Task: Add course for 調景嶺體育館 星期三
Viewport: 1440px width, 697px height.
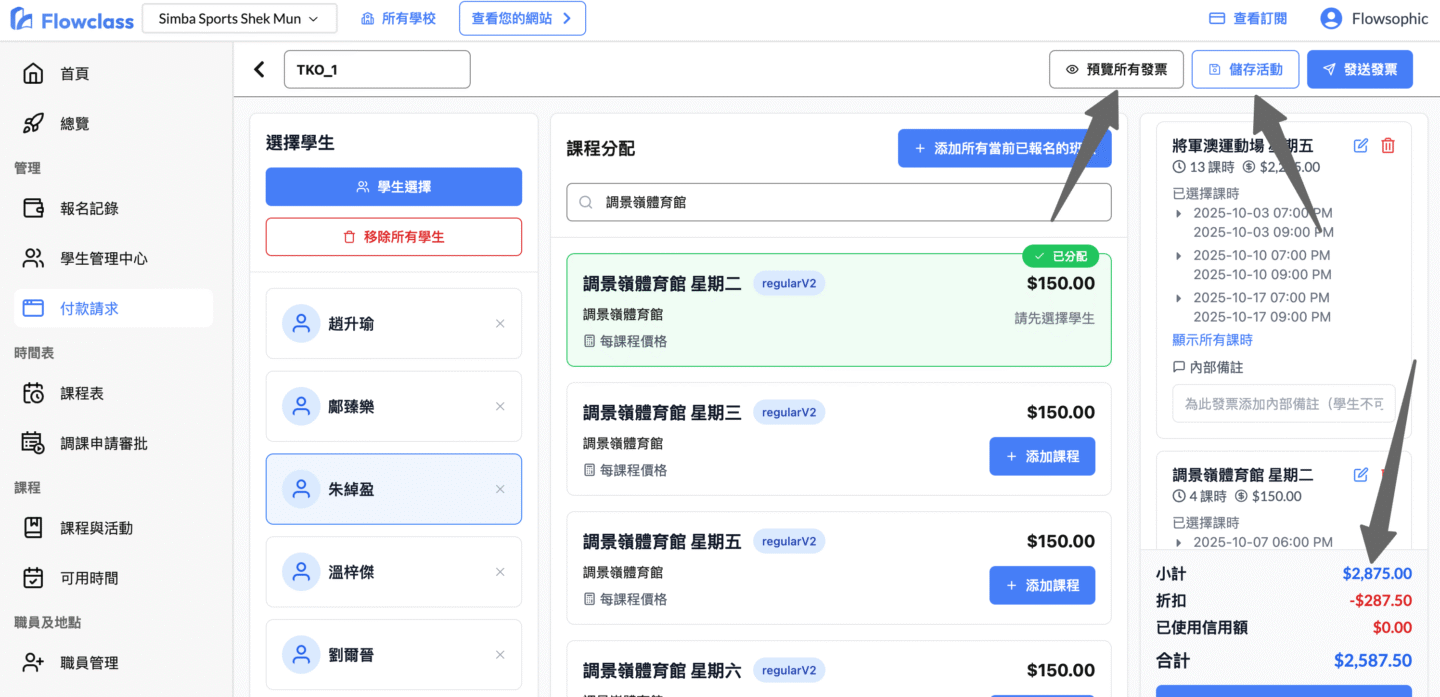Action: [1042, 456]
